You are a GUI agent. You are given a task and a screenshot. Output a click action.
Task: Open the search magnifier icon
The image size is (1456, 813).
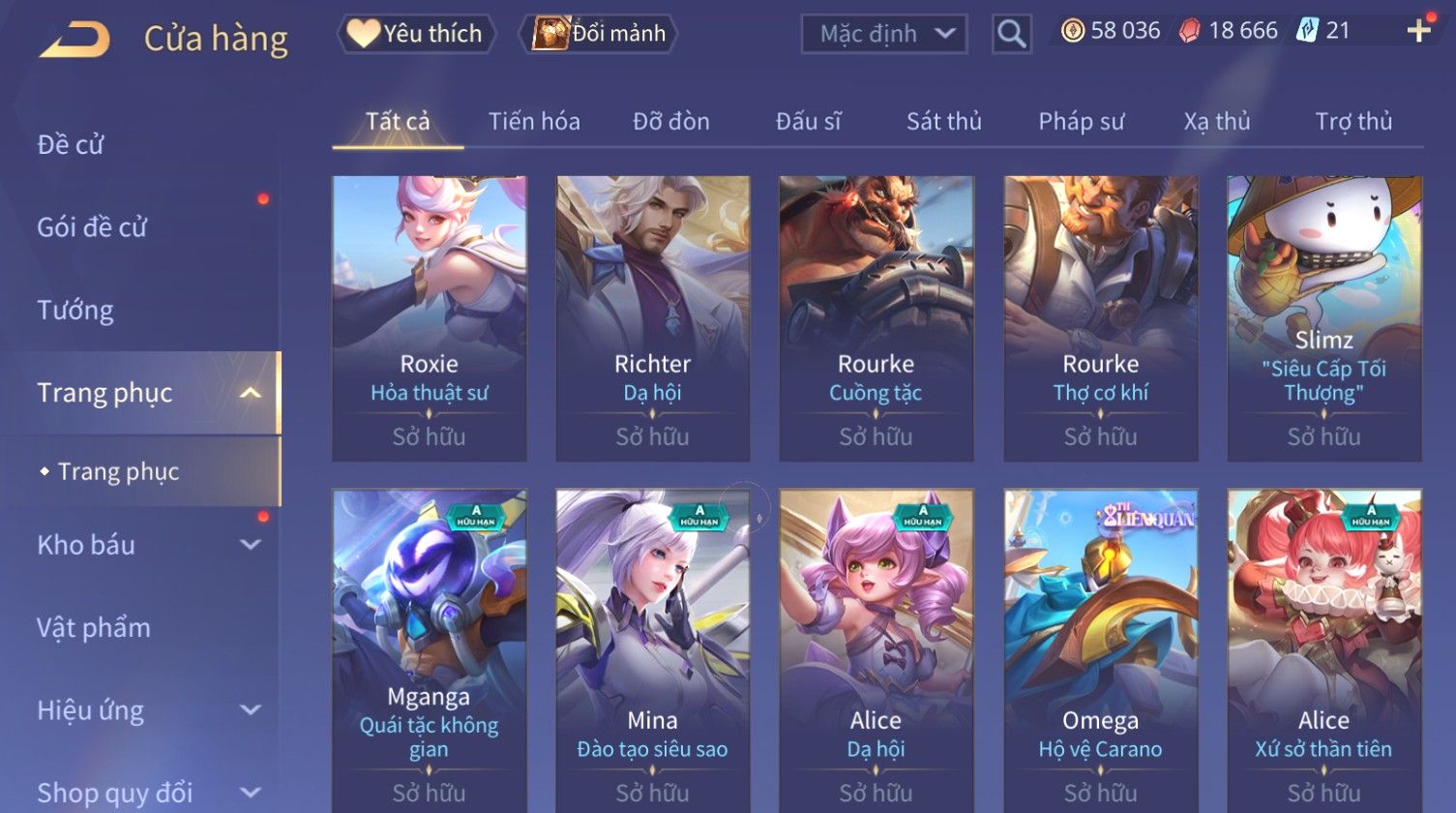(1011, 35)
